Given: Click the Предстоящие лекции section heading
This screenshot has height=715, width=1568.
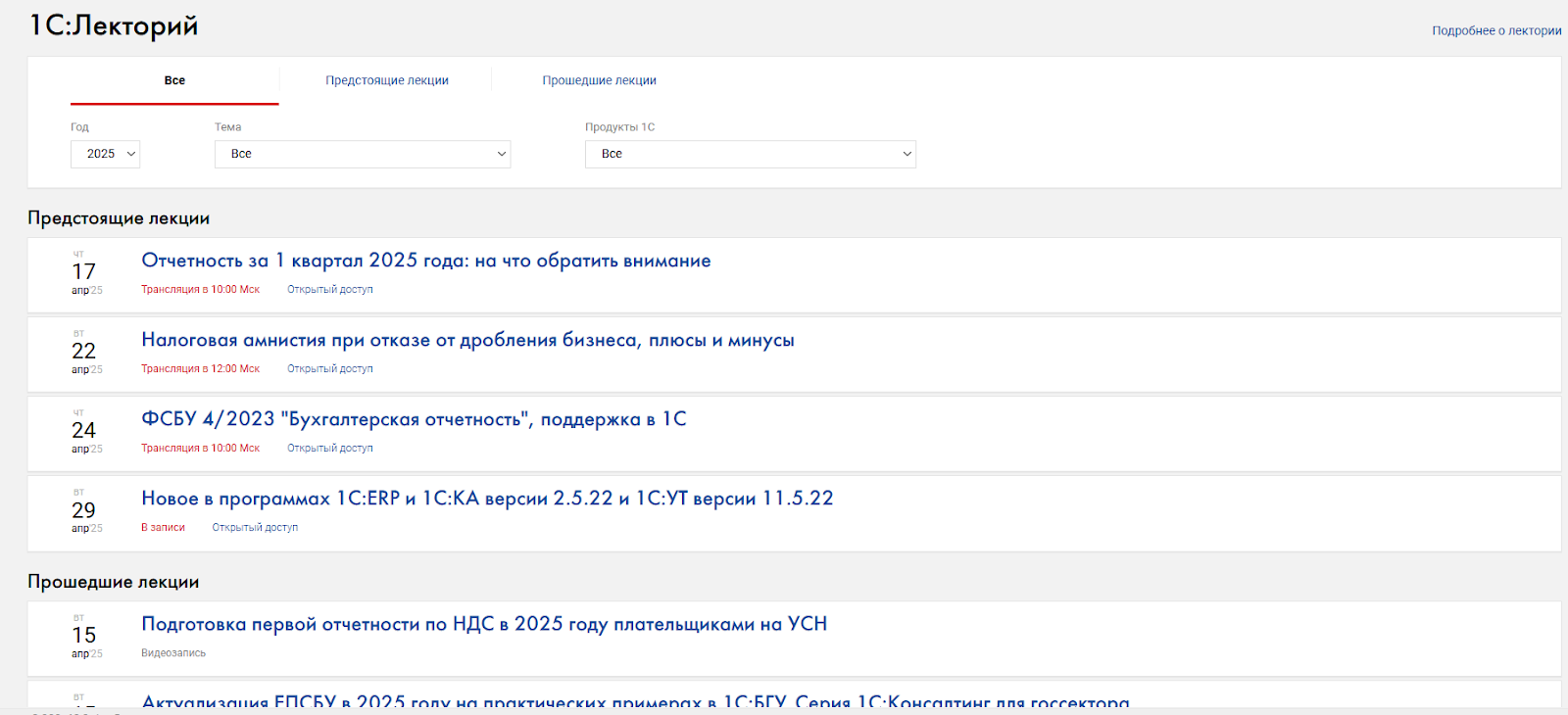Looking at the screenshot, I should (119, 218).
